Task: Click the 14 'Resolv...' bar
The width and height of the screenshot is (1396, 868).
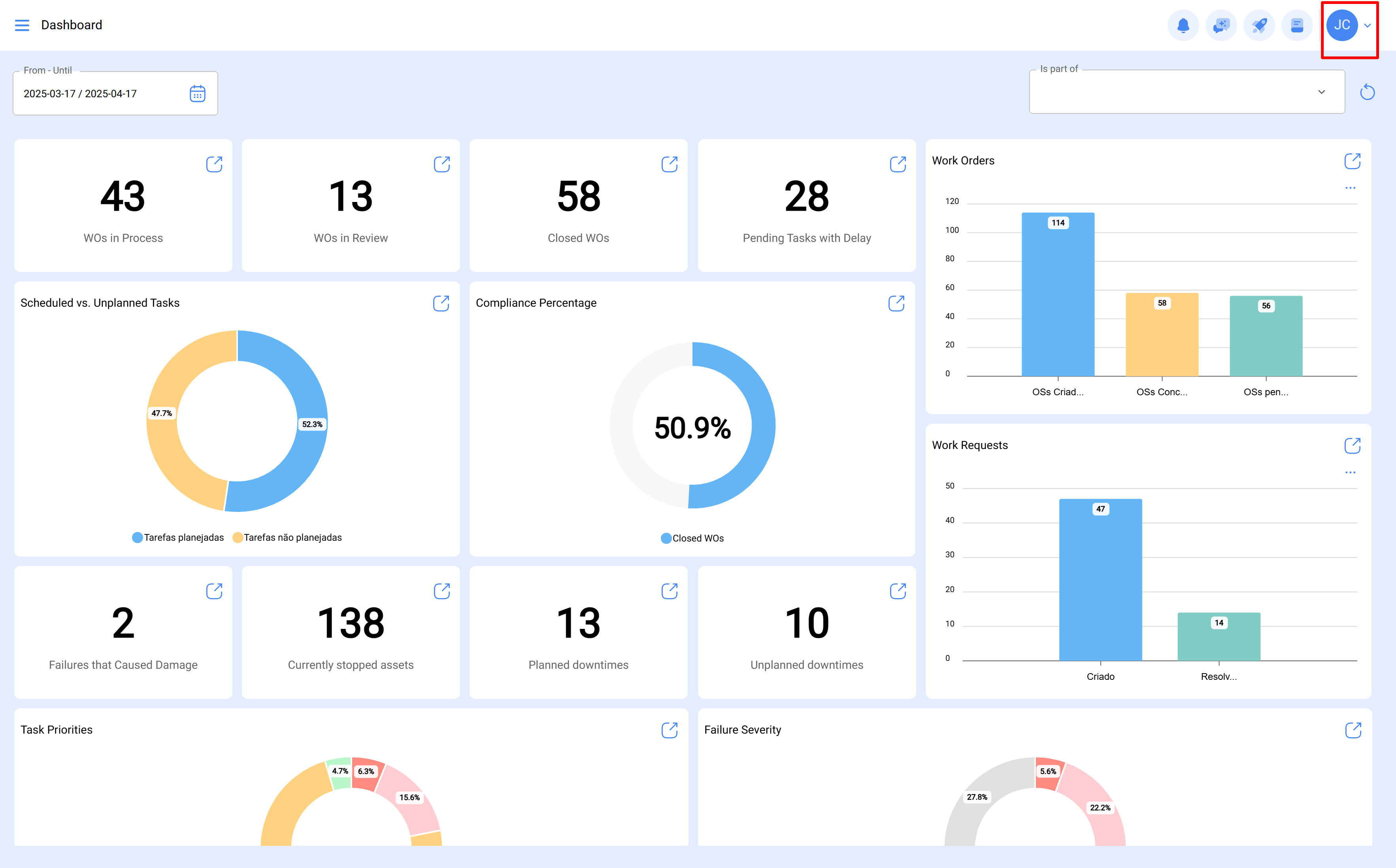Action: 1219,637
